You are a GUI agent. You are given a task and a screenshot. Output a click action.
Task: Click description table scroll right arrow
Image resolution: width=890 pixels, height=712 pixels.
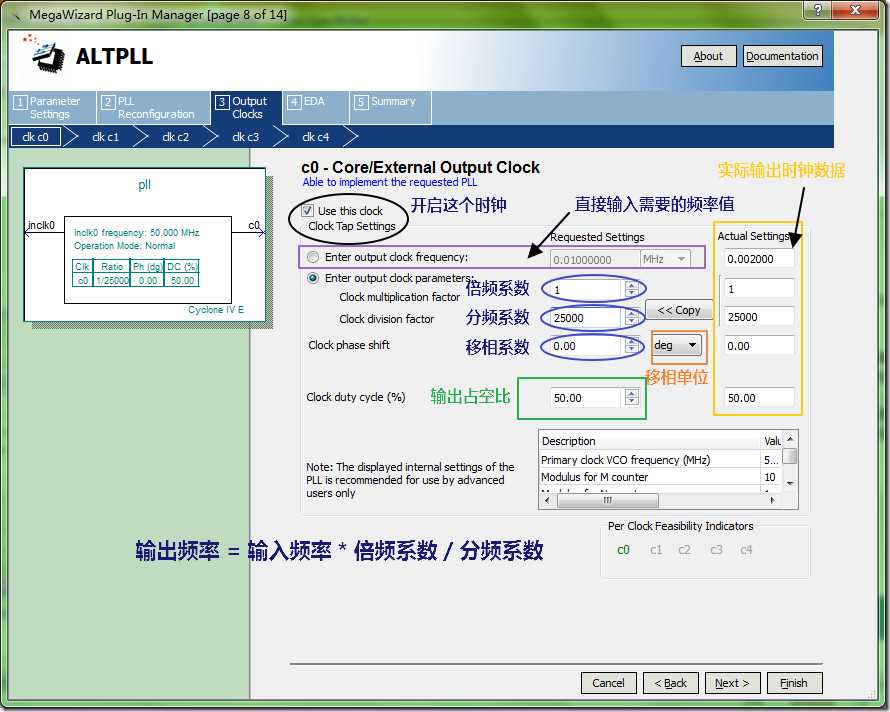[x=772, y=500]
